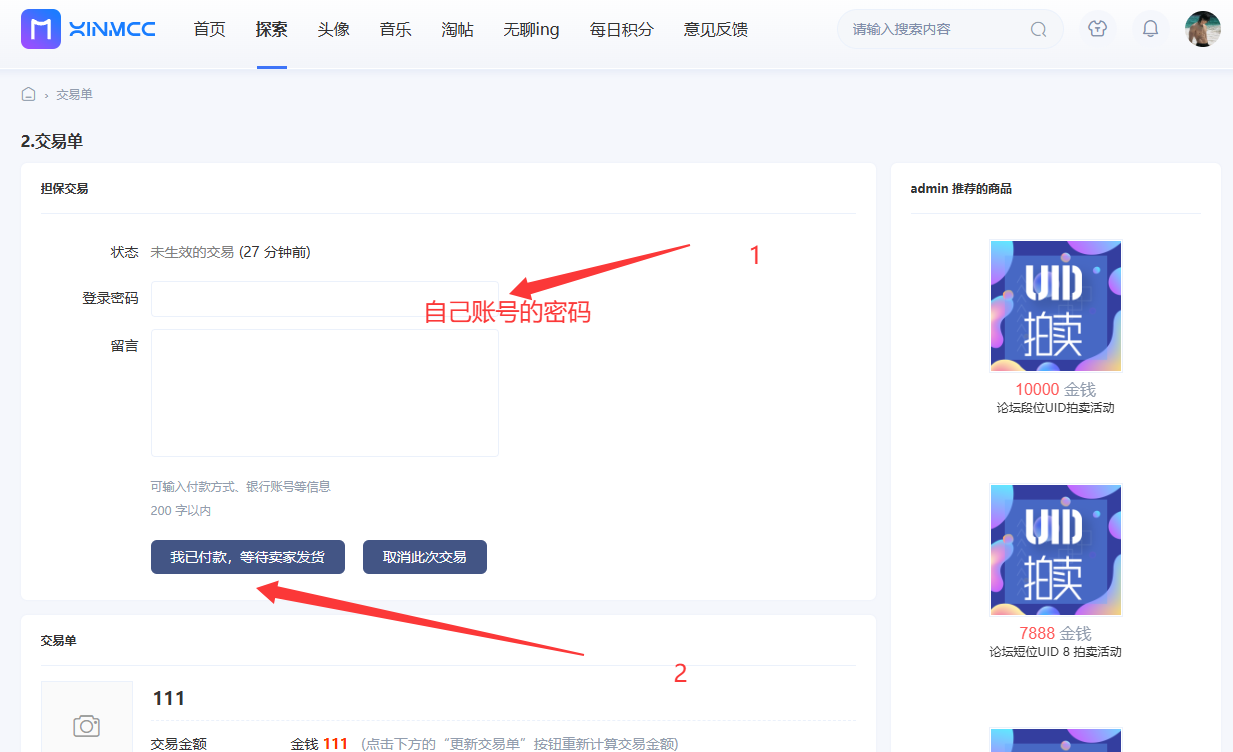The height and width of the screenshot is (752, 1233).
Task: Open notifications bell icon
Action: coord(1151,29)
